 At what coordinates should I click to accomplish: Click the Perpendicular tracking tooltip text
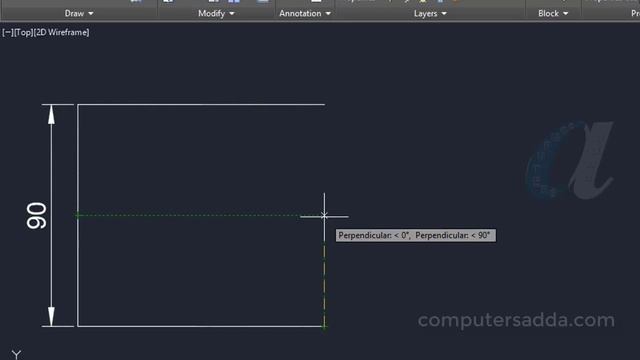[416, 235]
